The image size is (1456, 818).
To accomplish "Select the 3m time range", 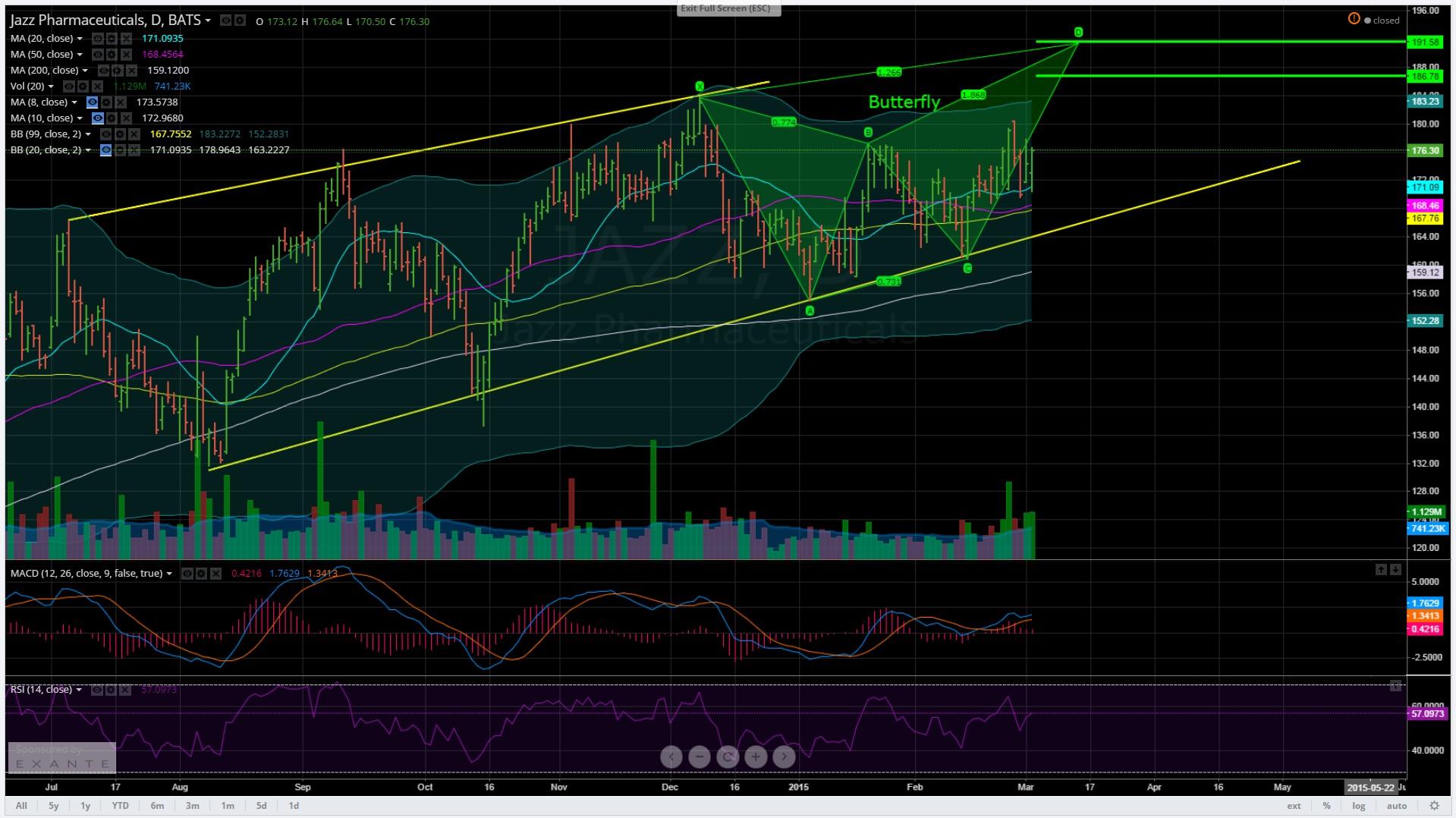I will click(192, 806).
